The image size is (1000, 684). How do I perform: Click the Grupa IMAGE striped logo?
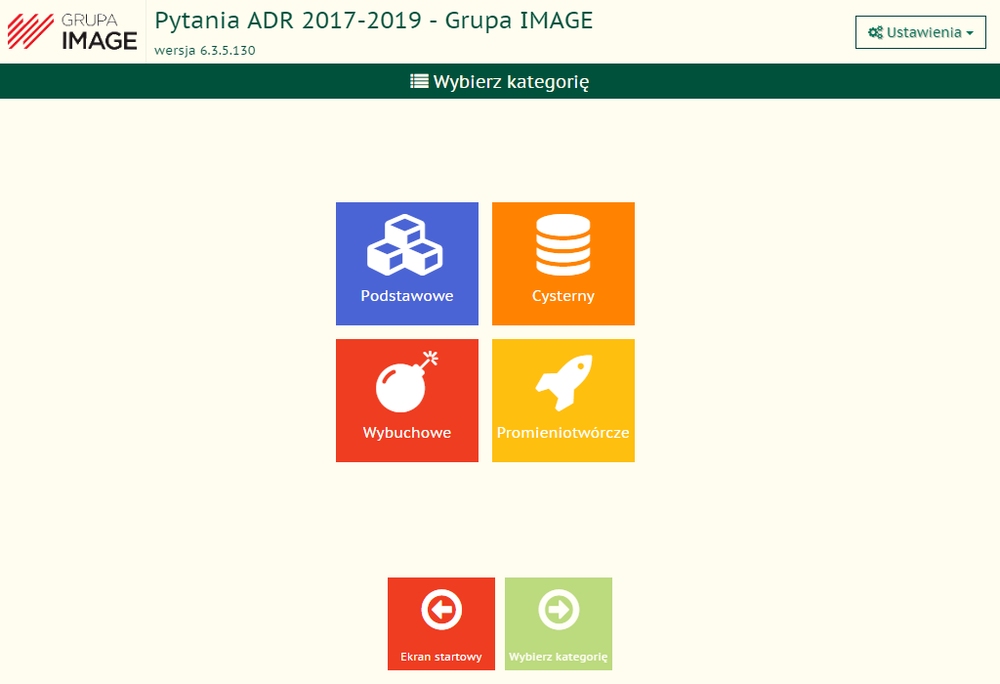point(31,31)
